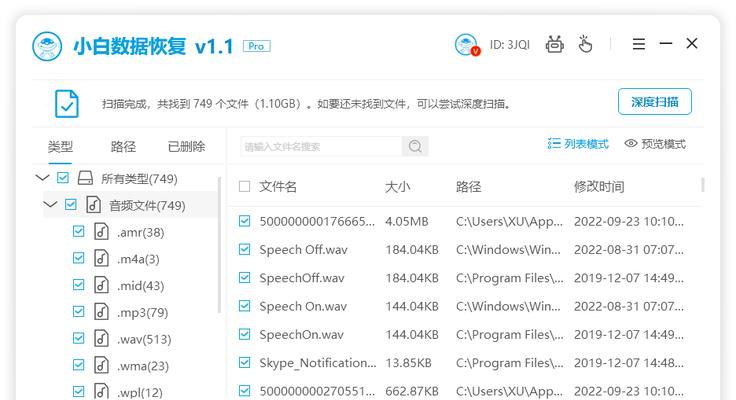Image resolution: width=736 pixels, height=400 pixels.
Task: Click file name Speech Off.wav
Action: tap(303, 250)
